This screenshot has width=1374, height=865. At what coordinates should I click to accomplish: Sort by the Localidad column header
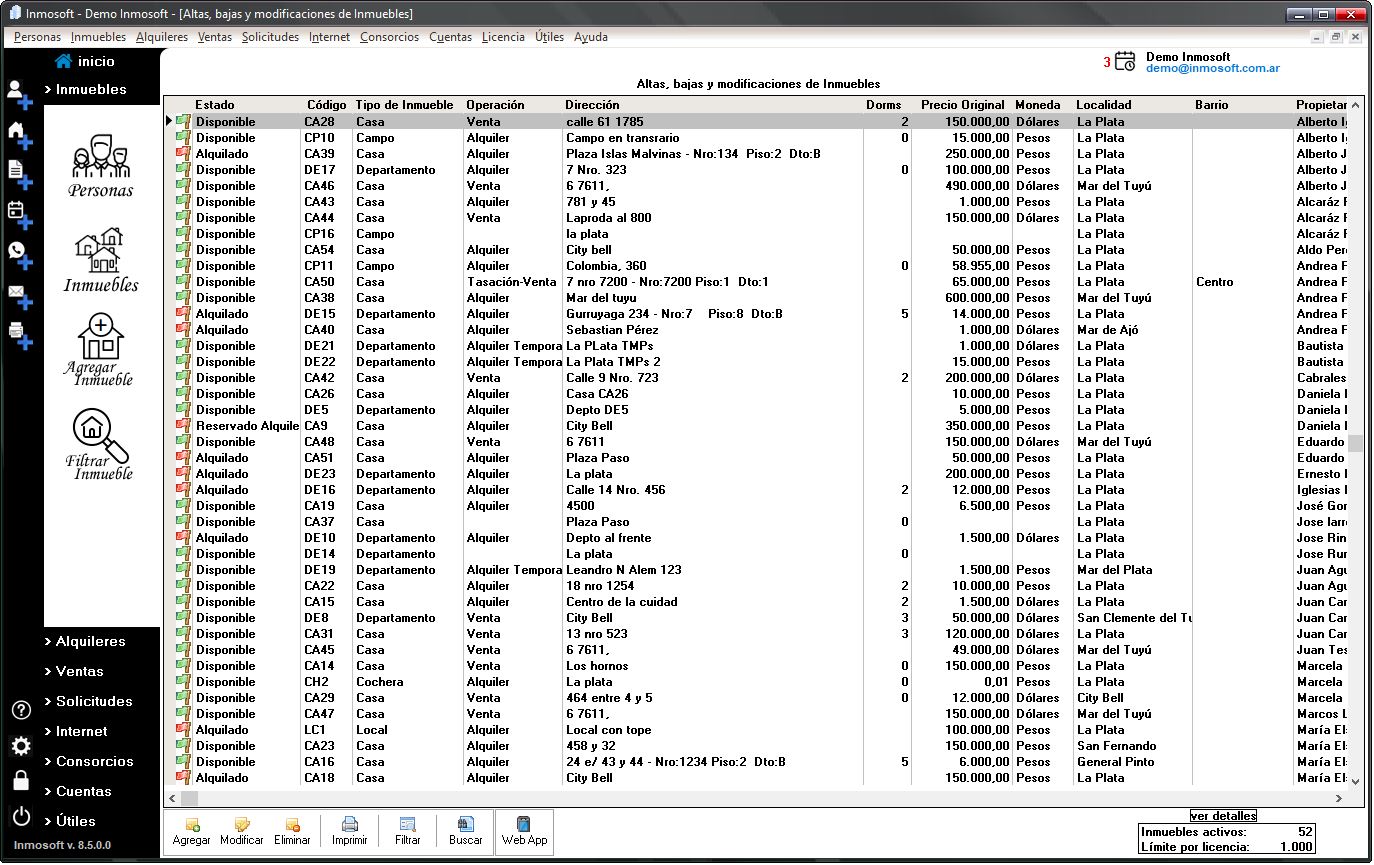(1132, 104)
